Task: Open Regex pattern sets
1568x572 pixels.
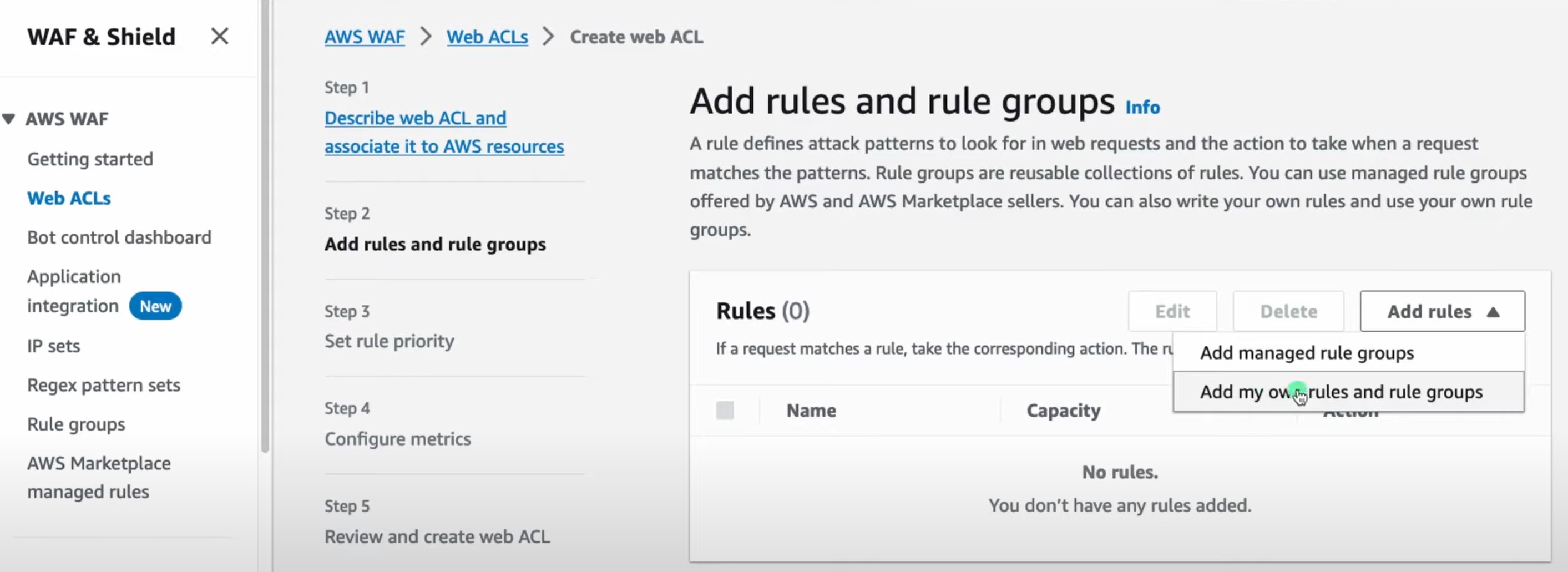Action: 103,385
